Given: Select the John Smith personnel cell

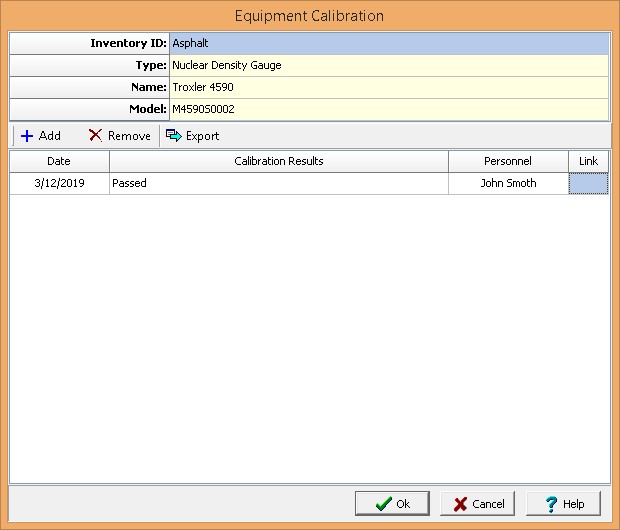Looking at the screenshot, I should pyautogui.click(x=508, y=183).
